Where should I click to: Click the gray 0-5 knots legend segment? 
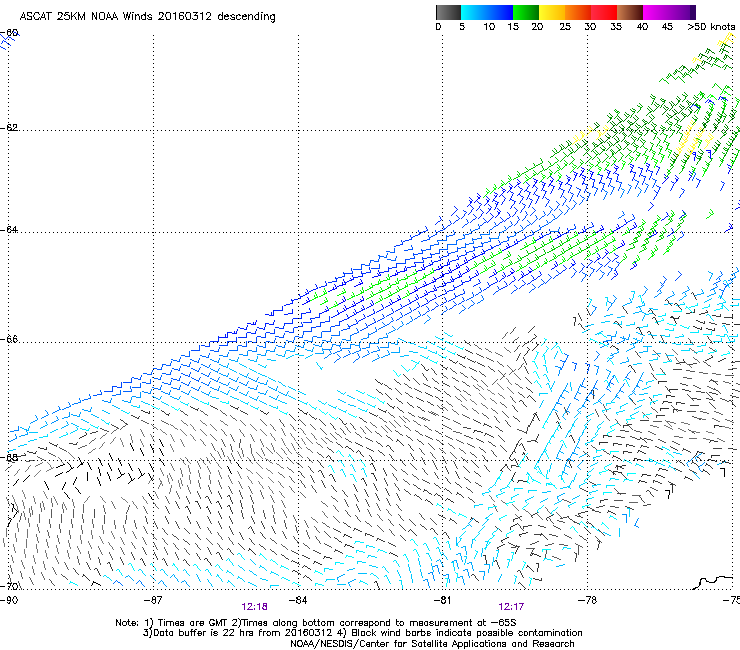click(448, 12)
